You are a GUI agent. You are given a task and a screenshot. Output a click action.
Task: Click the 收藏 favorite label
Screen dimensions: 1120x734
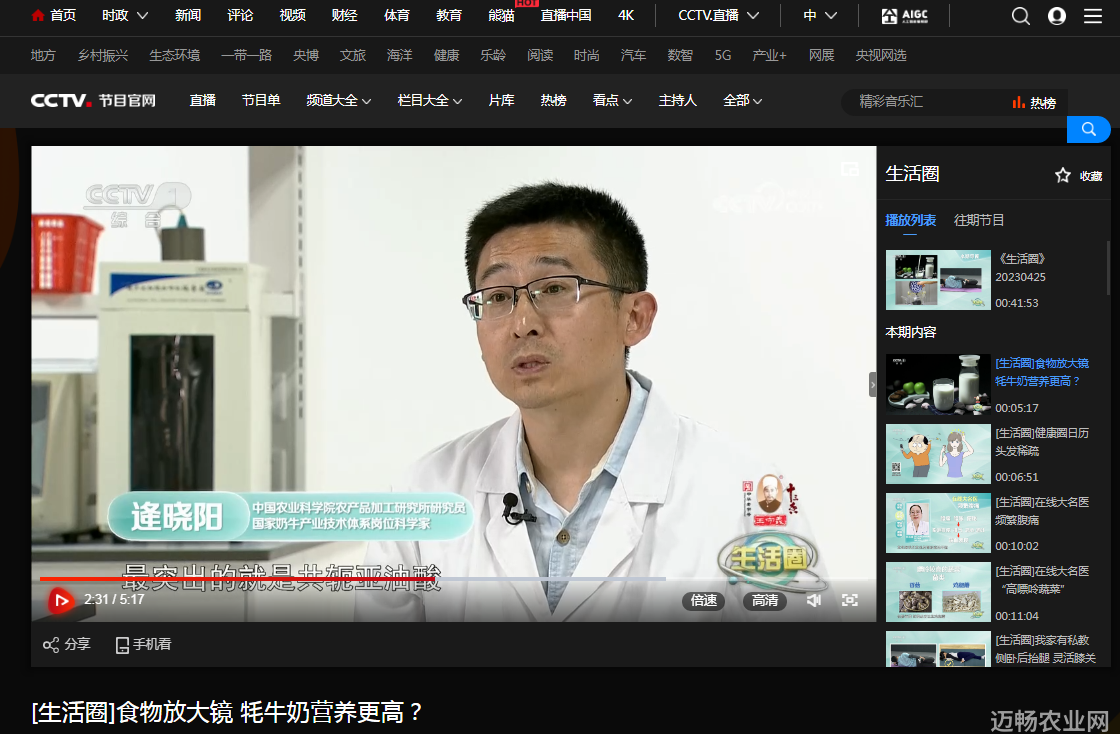click(1091, 176)
